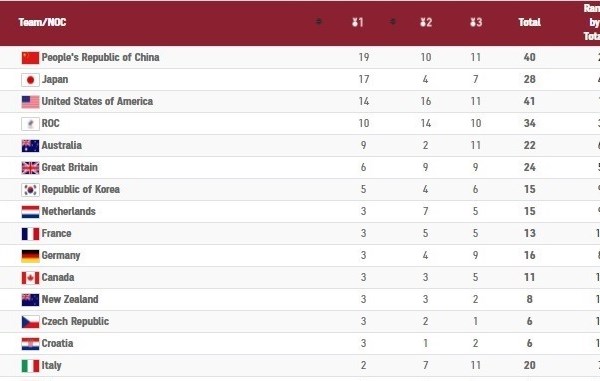
Task: Open the New Zealand team link
Action: pyautogui.click(x=70, y=299)
